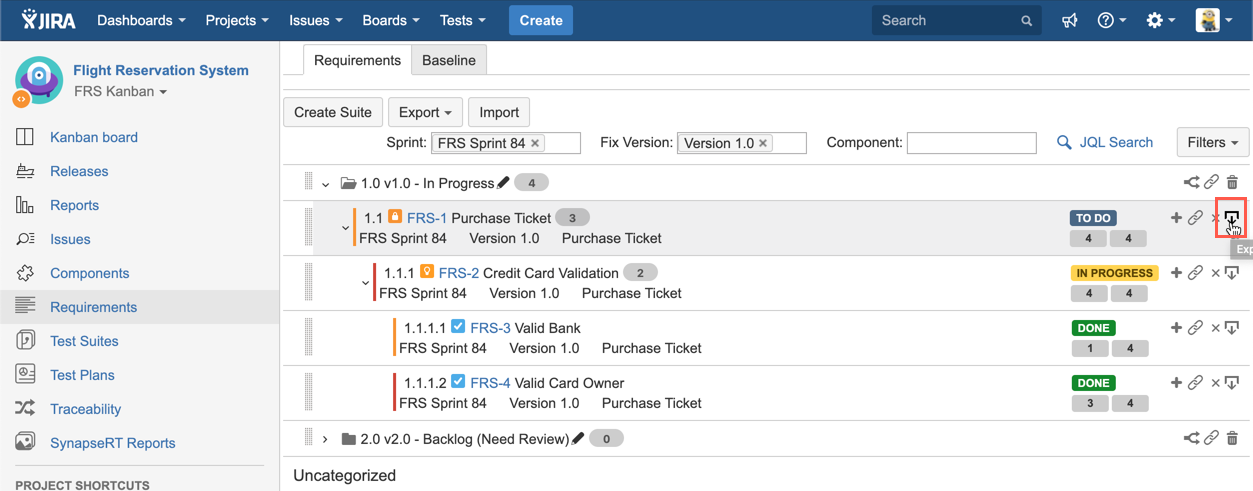The height and width of the screenshot is (491, 1253).
Task: Expand the 2.0 v2.0 - Backlog suite
Action: [325, 439]
